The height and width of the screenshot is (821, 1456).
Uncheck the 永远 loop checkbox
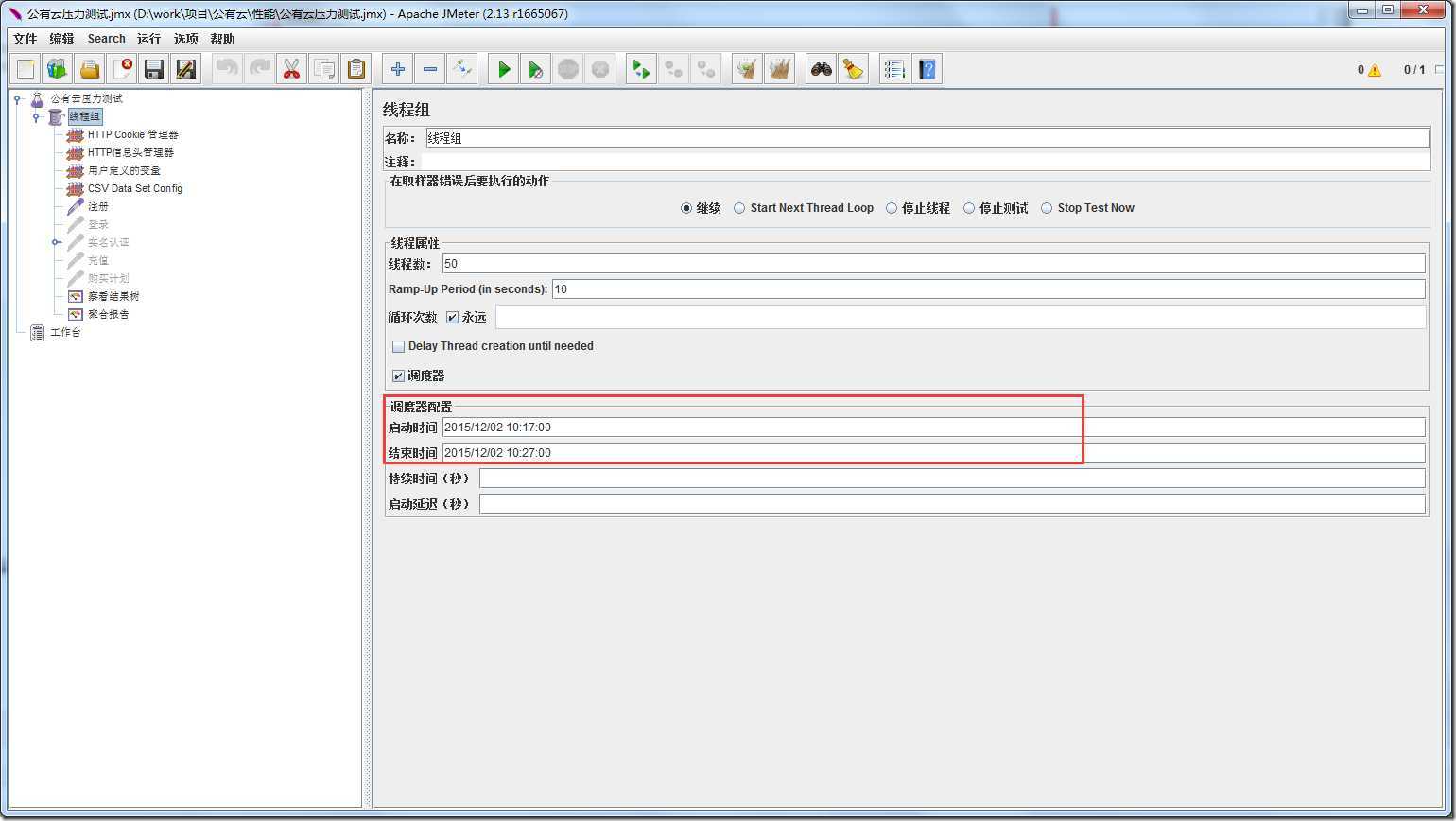(x=452, y=318)
